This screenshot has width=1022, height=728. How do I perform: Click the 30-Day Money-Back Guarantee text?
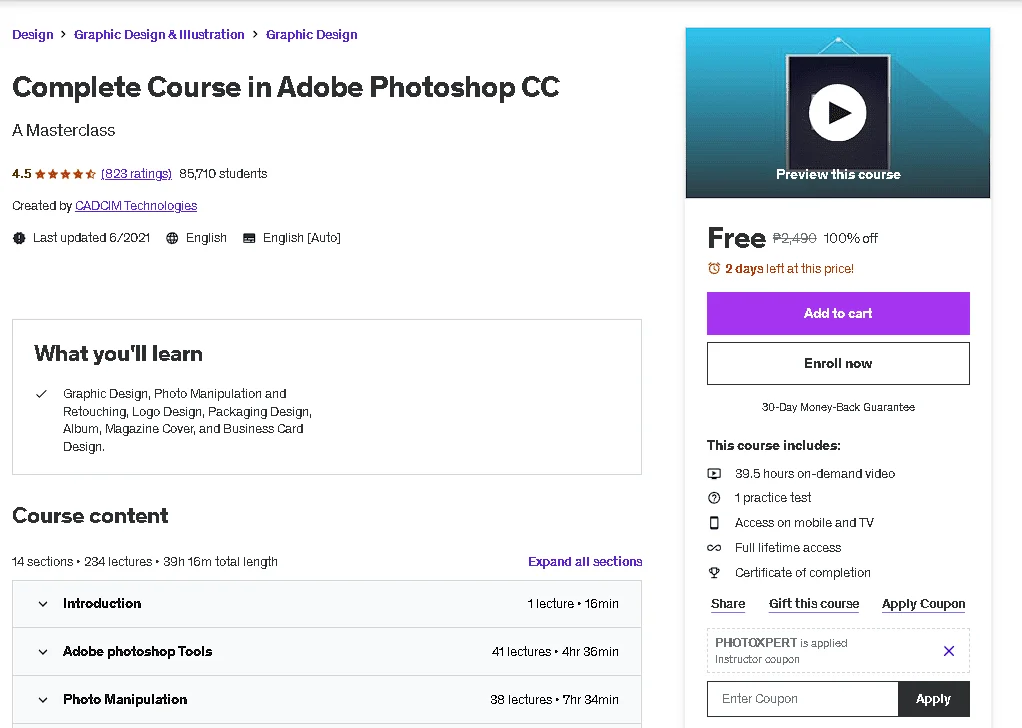838,407
